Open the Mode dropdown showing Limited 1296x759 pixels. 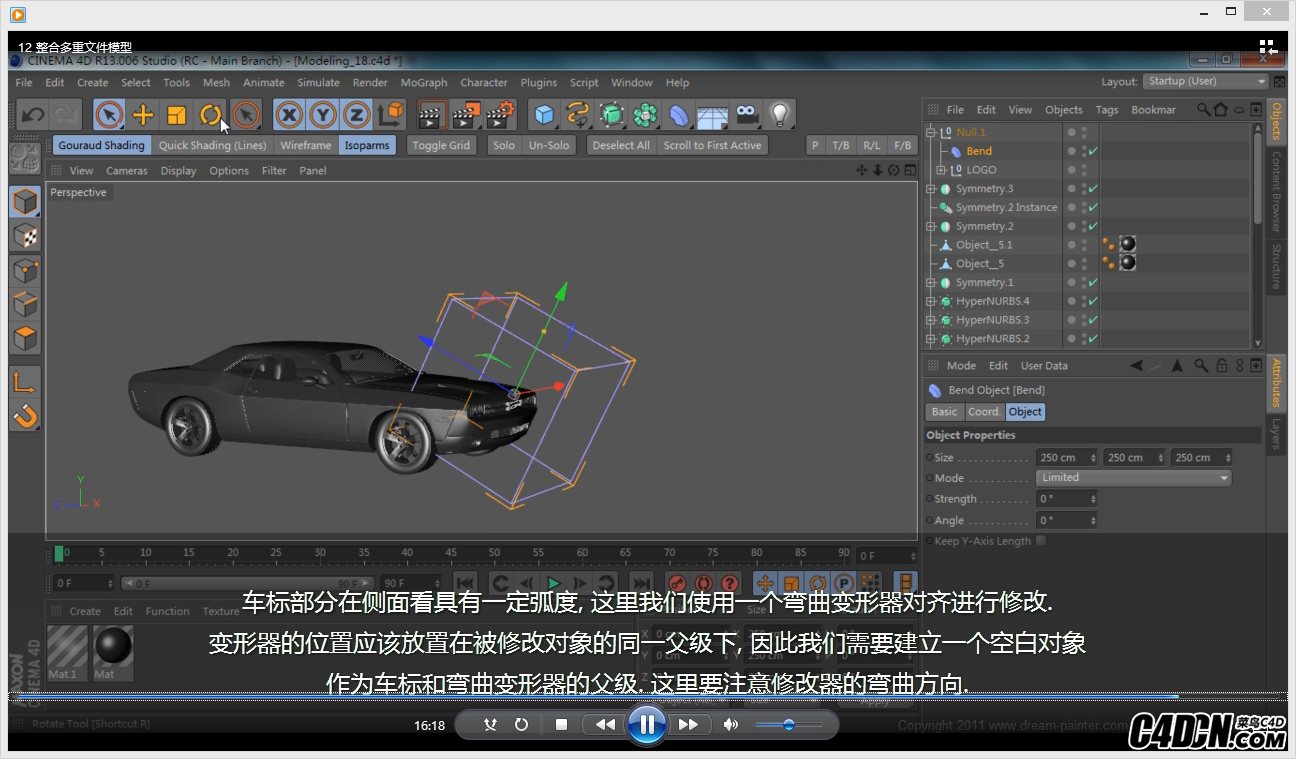[x=1134, y=478]
